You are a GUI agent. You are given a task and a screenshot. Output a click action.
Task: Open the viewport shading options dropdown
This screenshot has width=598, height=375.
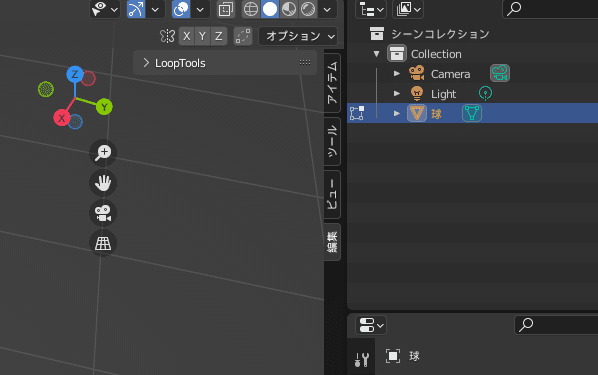(x=327, y=9)
